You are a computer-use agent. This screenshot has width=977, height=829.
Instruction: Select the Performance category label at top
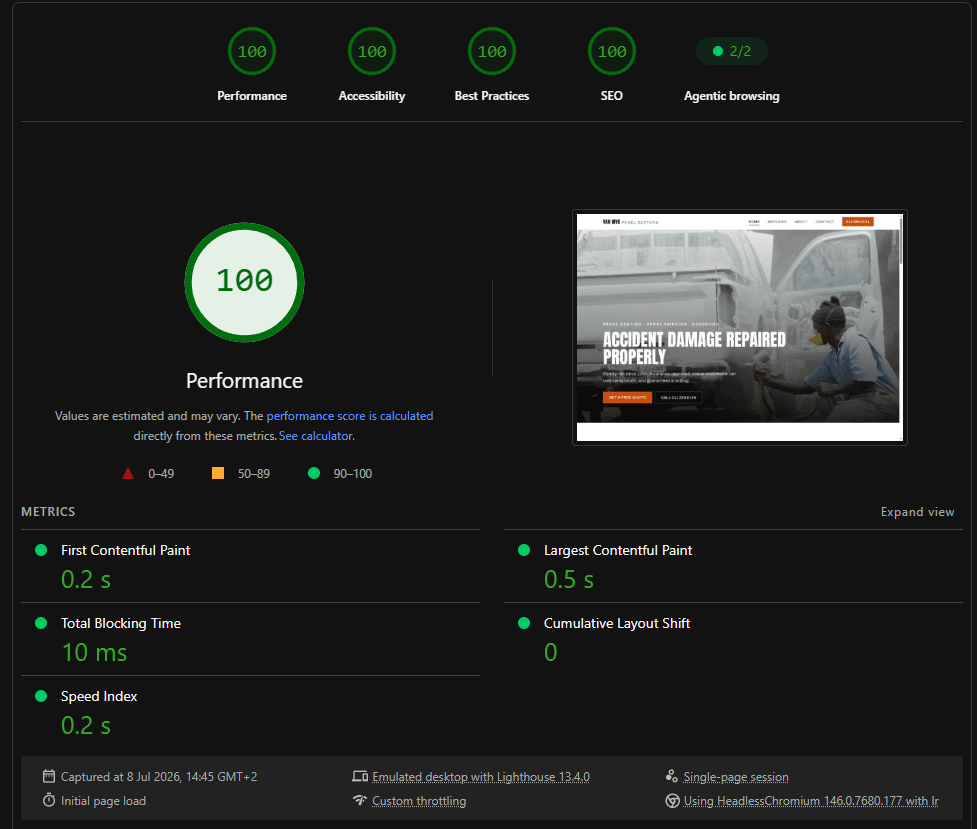tap(252, 96)
